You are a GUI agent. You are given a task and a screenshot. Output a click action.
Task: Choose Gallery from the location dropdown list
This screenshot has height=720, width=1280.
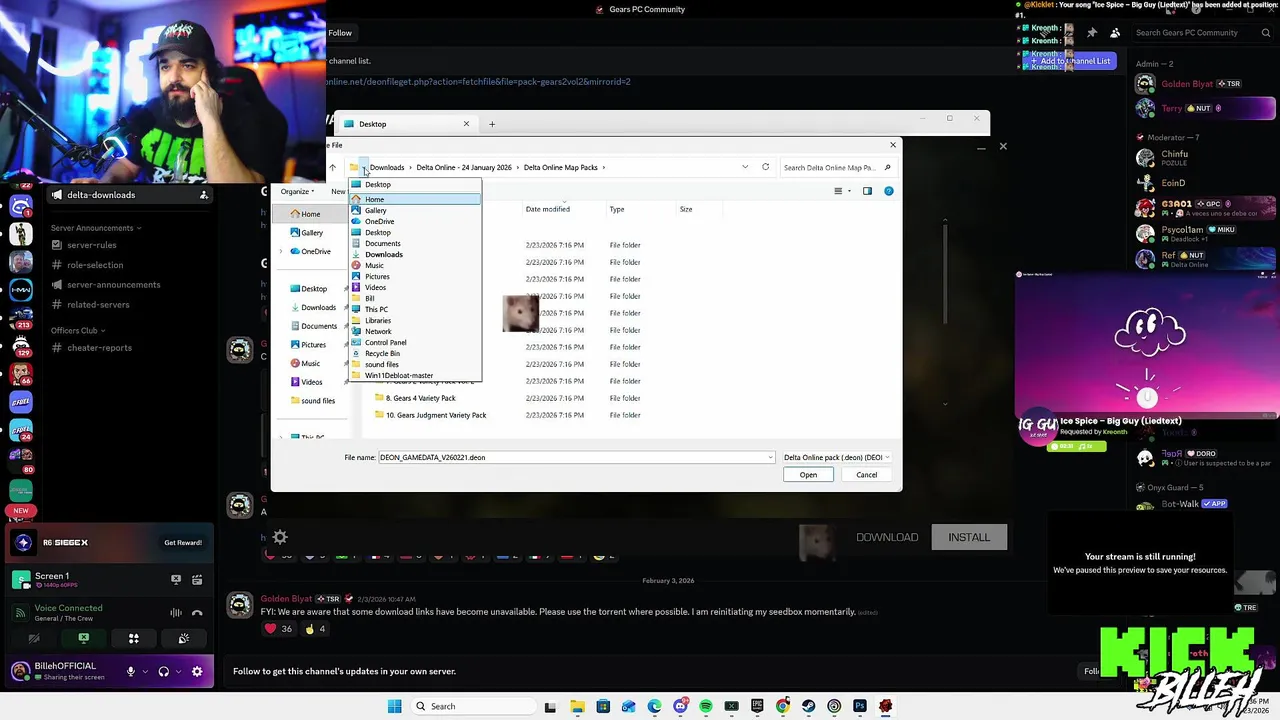pos(415,210)
